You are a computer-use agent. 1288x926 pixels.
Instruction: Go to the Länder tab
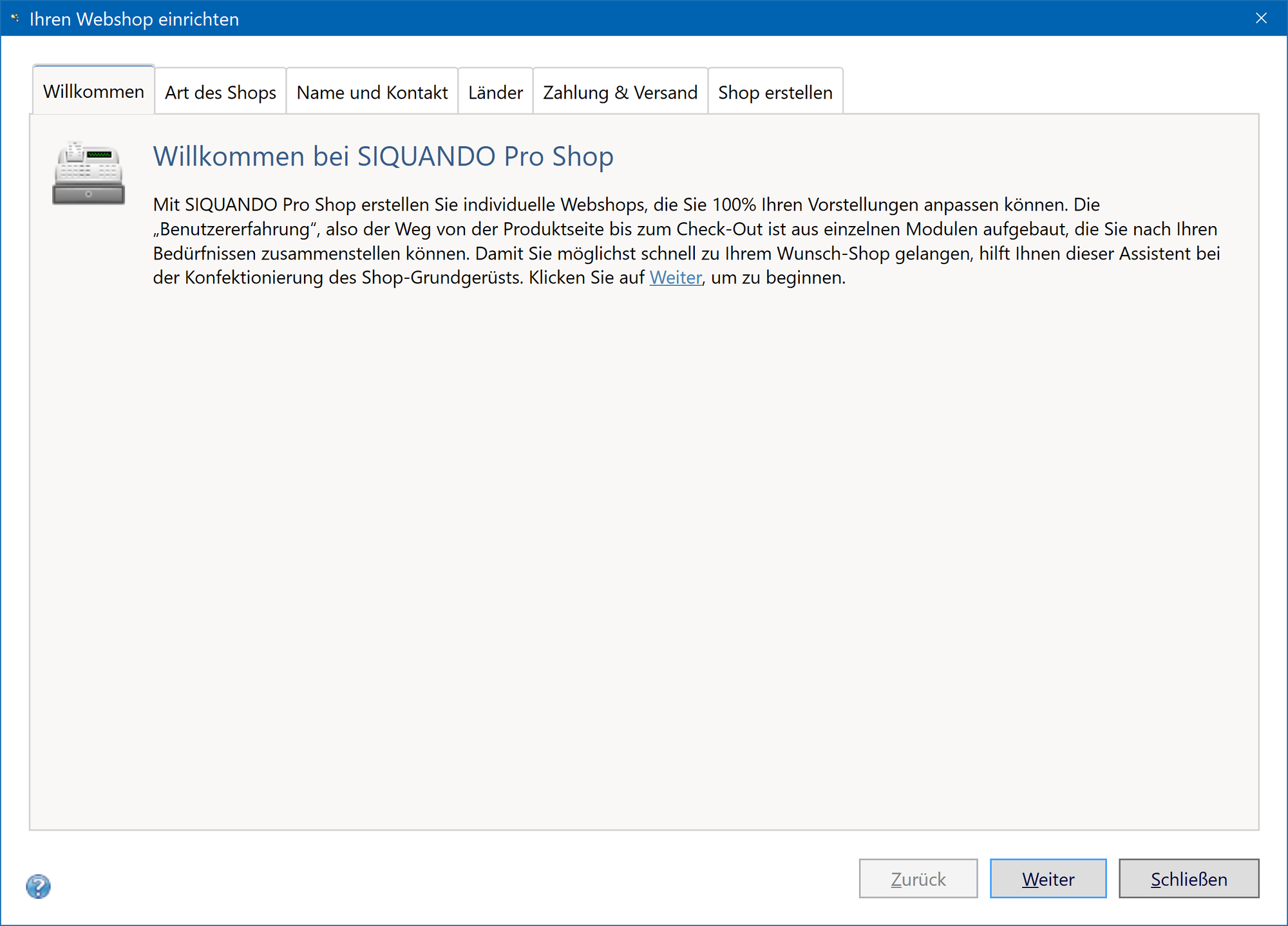click(495, 92)
